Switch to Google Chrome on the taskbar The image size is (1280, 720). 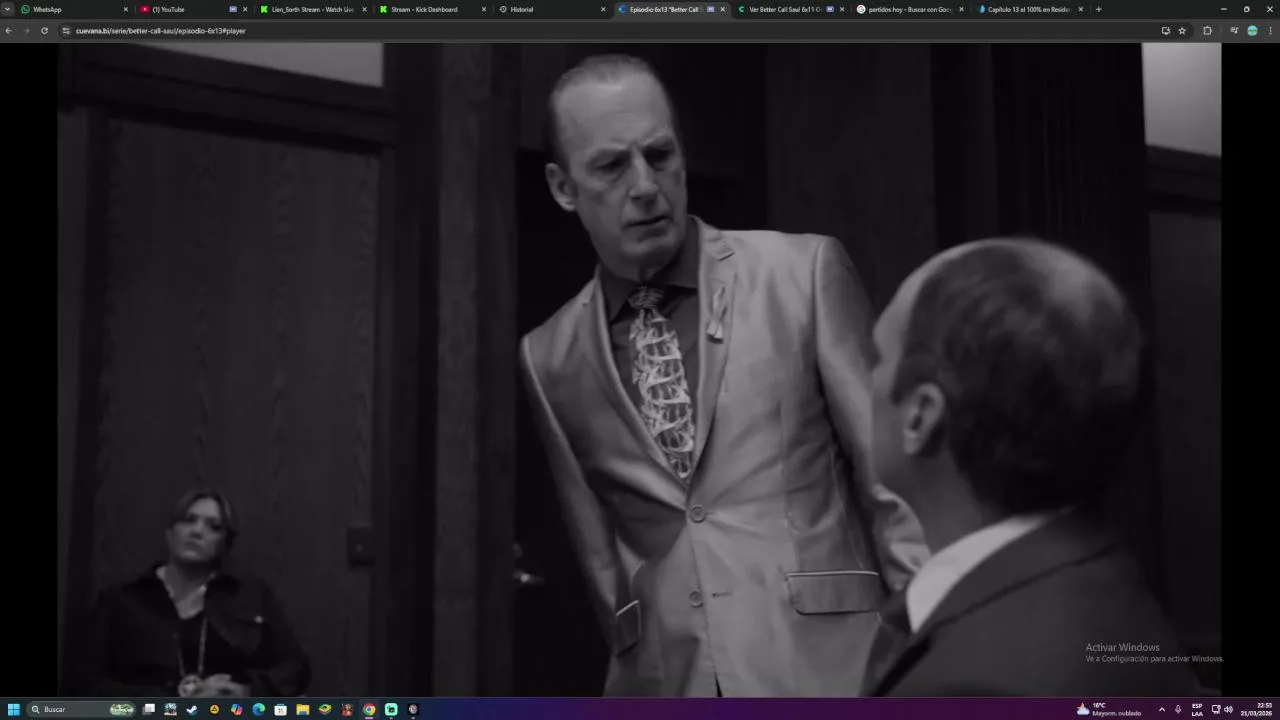369,709
